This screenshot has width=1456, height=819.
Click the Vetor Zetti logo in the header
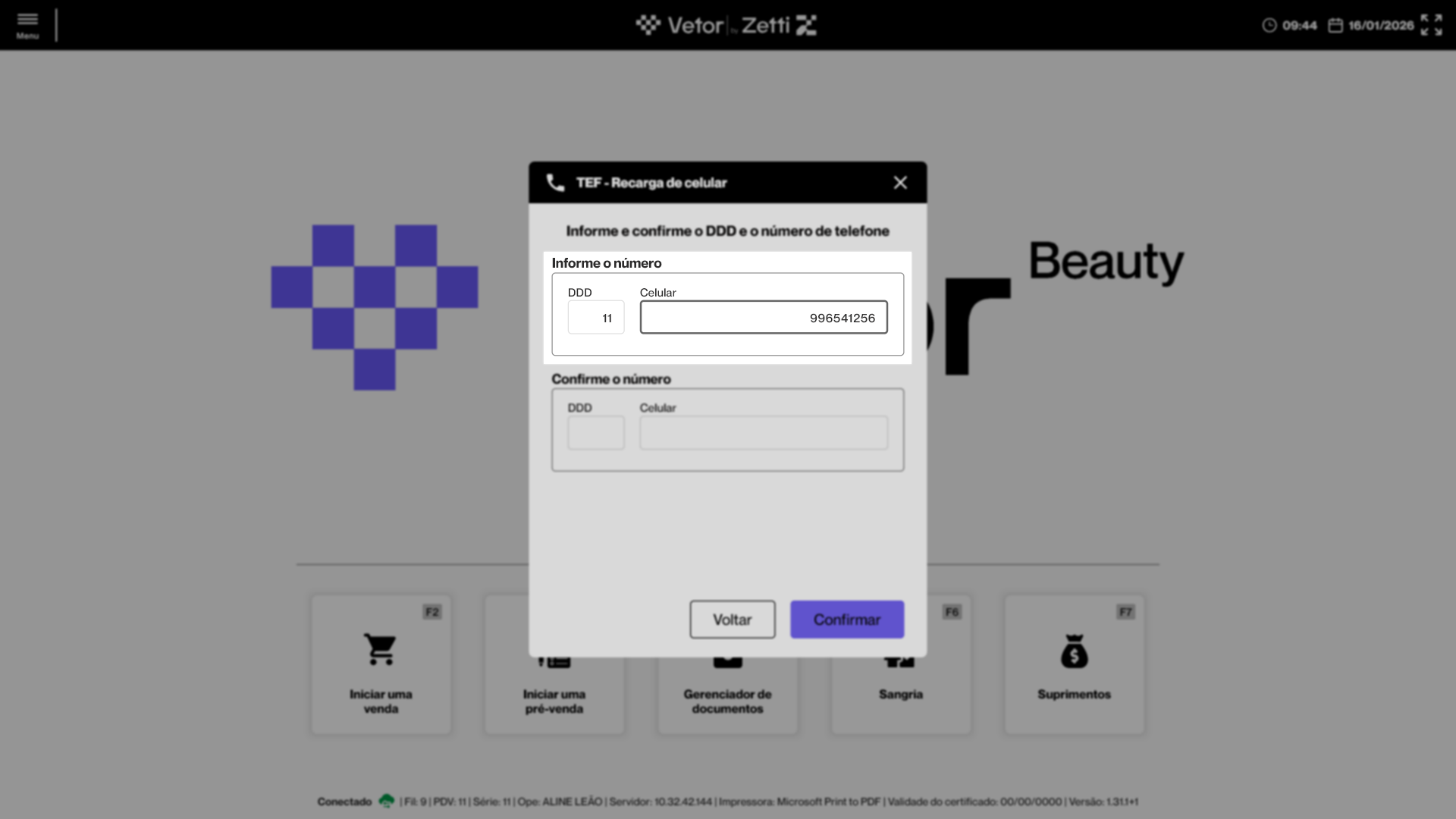click(726, 26)
